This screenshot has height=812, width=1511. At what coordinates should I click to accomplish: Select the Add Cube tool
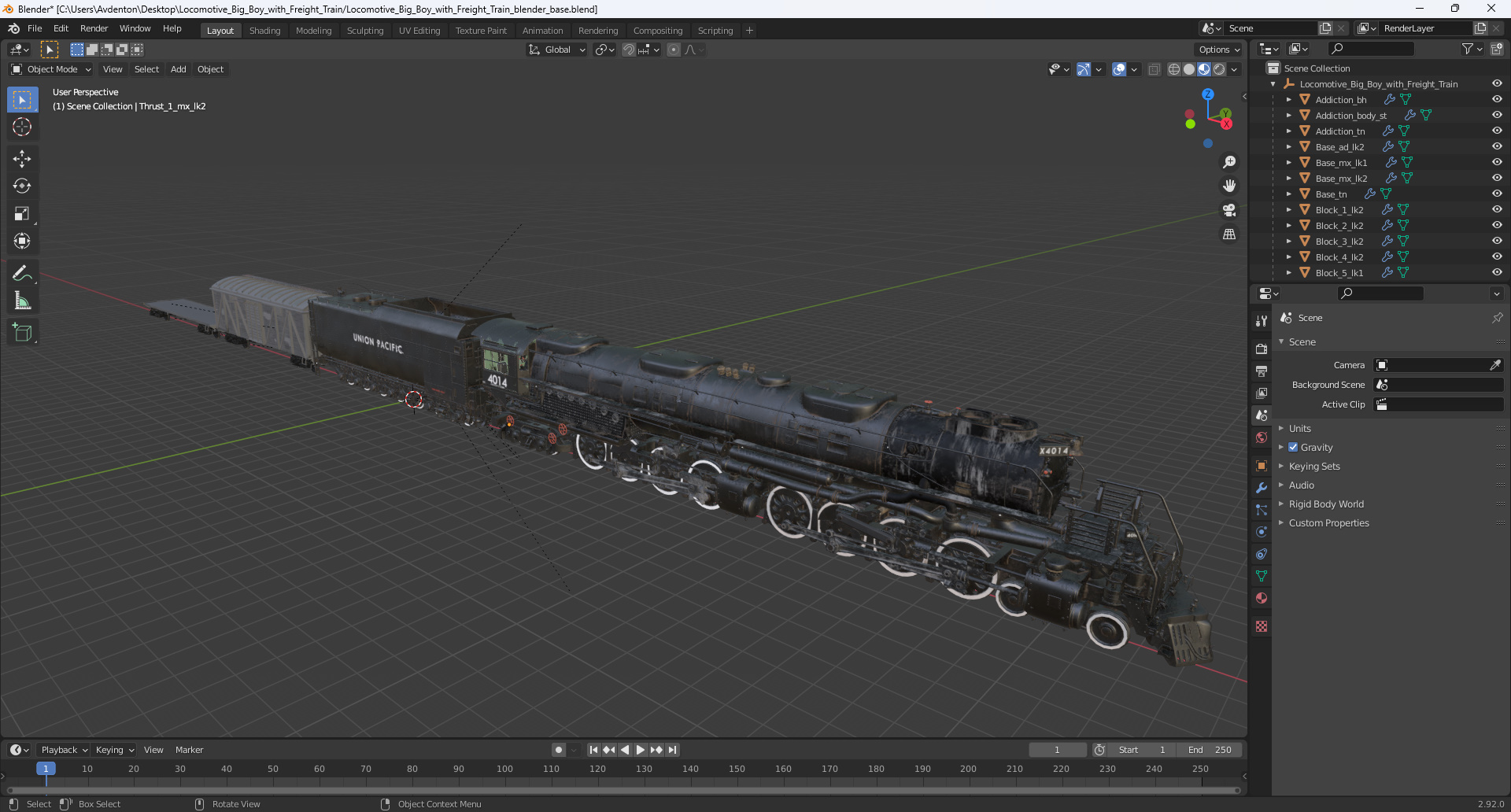pos(22,333)
